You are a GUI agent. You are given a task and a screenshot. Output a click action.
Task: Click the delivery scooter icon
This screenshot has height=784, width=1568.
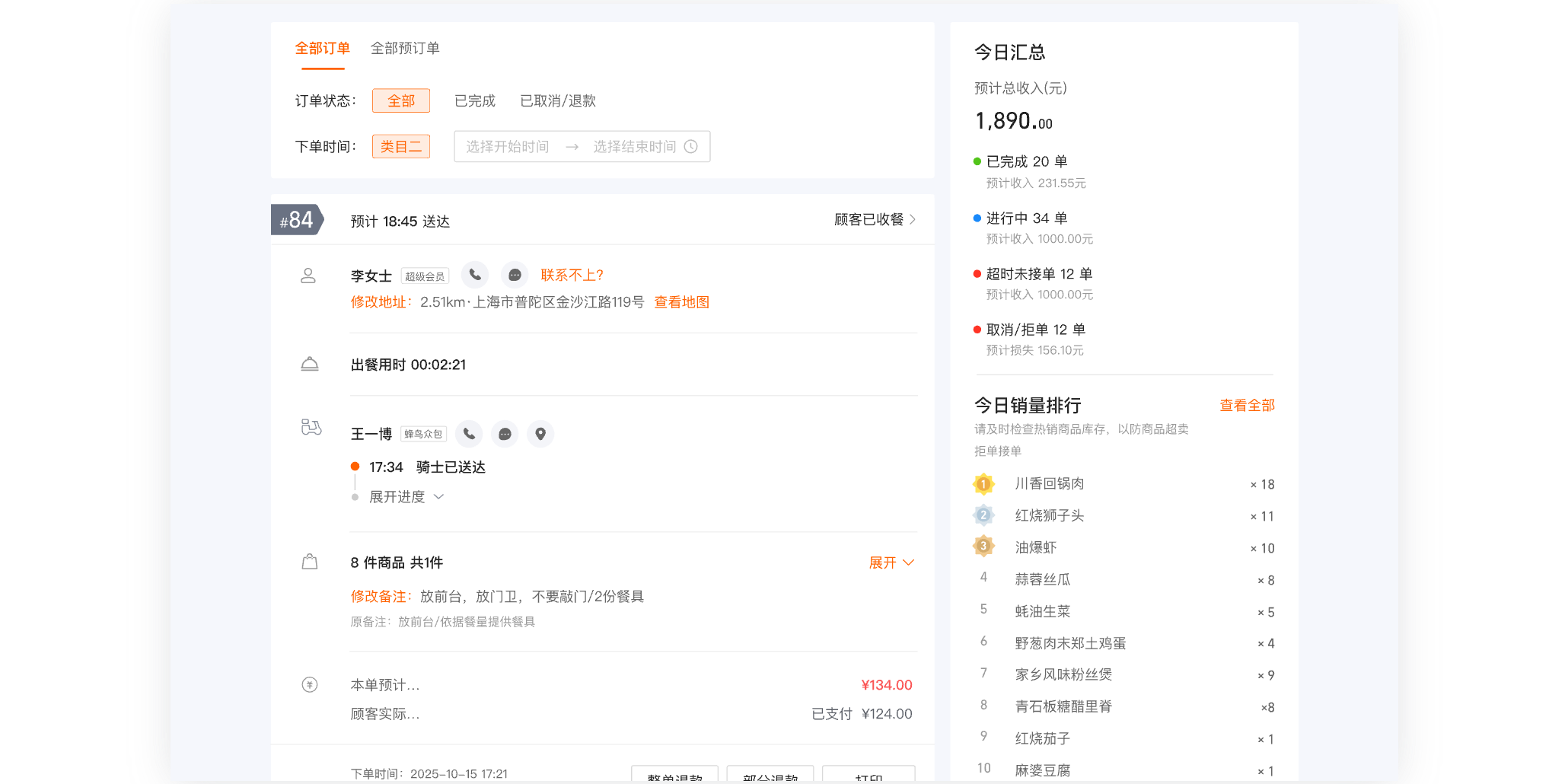pyautogui.click(x=311, y=427)
